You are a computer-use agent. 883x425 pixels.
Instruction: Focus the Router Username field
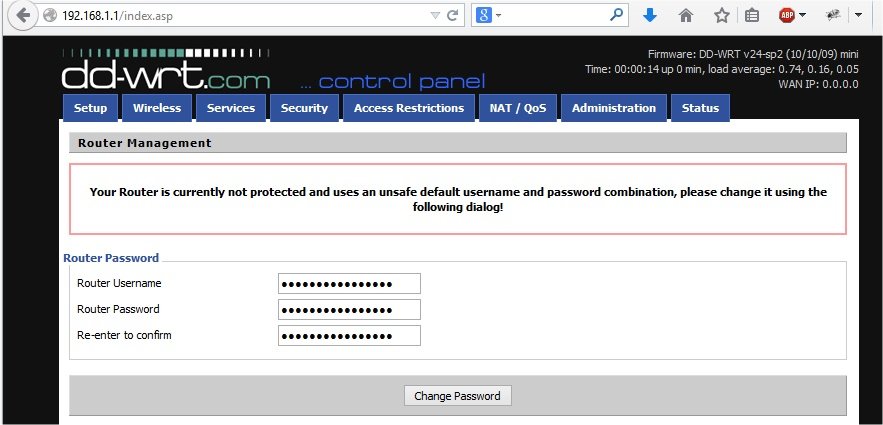(x=349, y=283)
